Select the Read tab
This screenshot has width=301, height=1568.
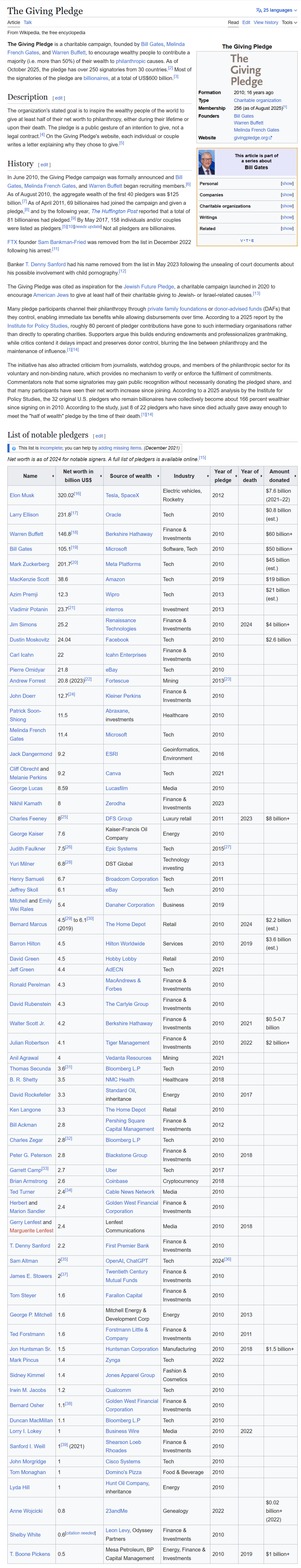234,22
